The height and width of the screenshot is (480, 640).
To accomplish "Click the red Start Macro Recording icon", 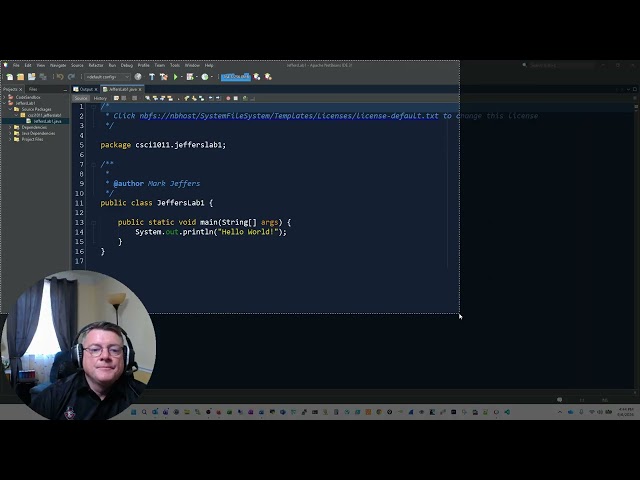I will point(228,98).
